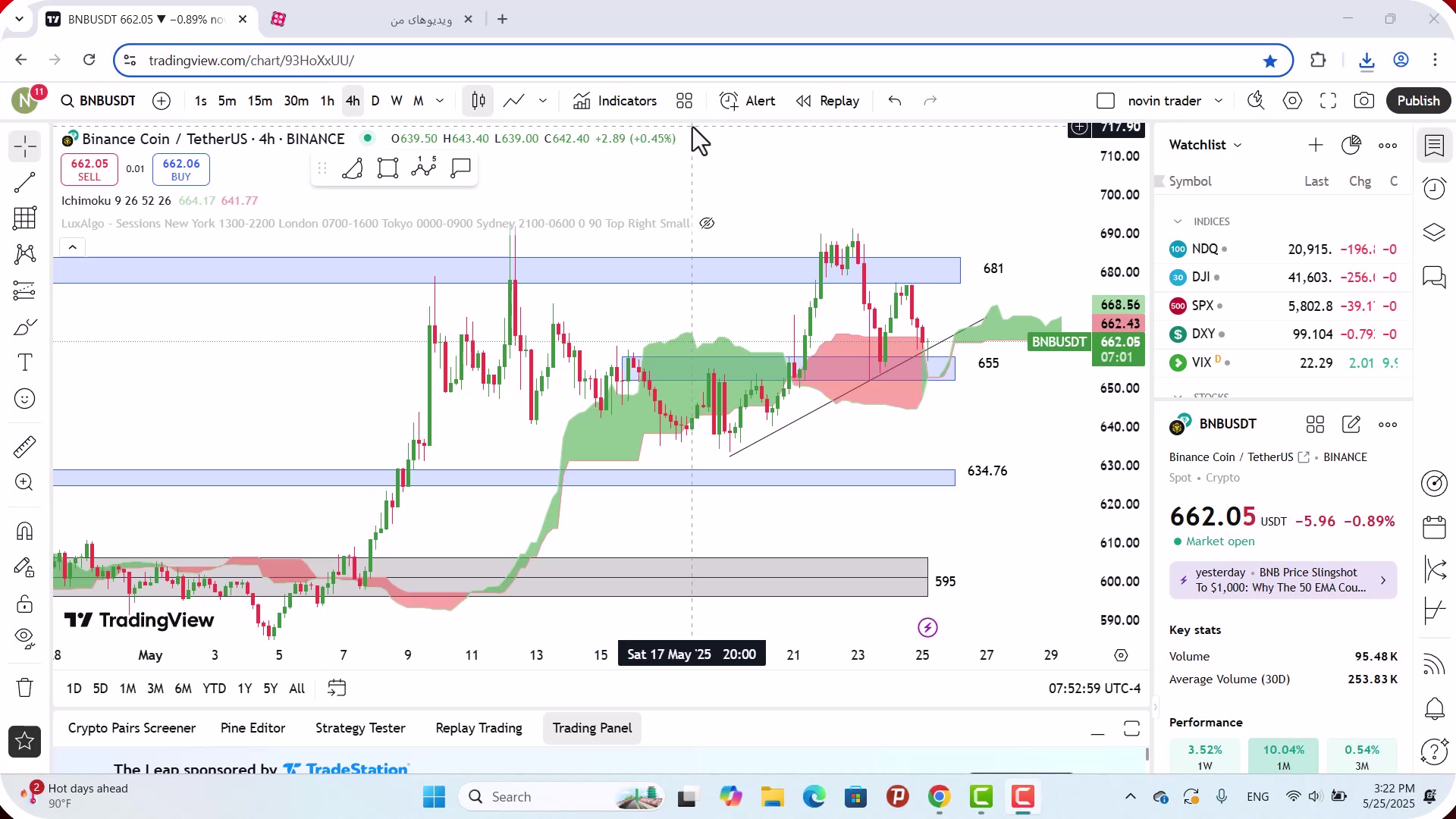Take a chart snapshot camera icon
The height and width of the screenshot is (819, 1456).
pos(1364,101)
